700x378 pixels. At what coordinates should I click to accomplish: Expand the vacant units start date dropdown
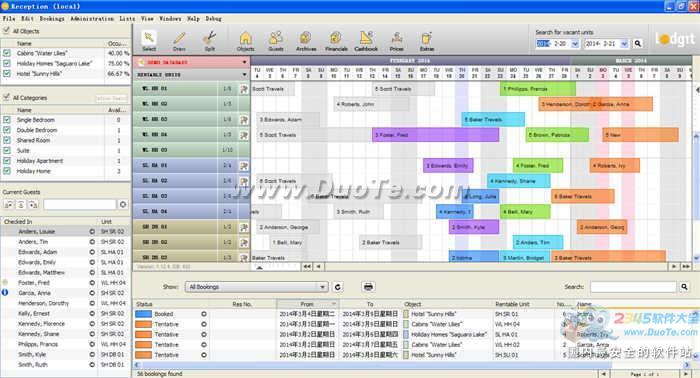click(x=575, y=44)
